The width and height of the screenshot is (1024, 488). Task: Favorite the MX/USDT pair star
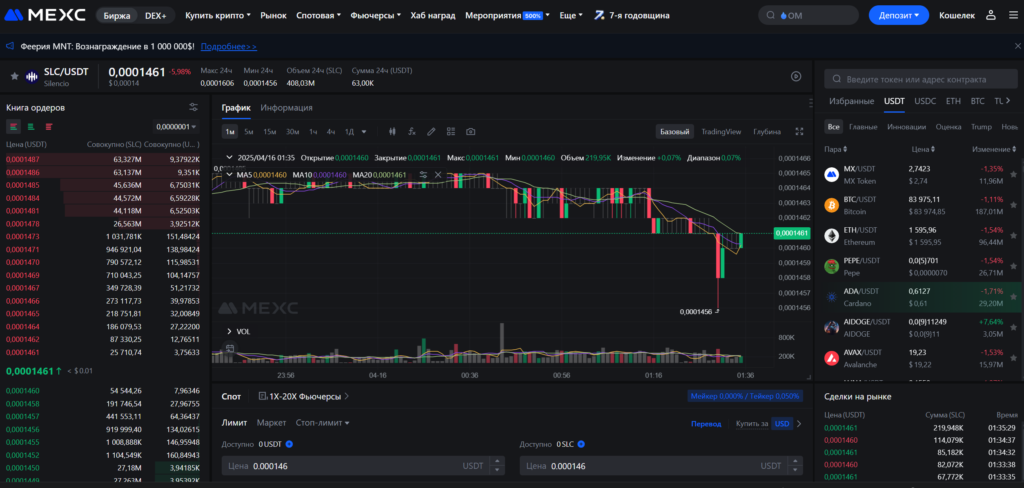[1013, 174]
